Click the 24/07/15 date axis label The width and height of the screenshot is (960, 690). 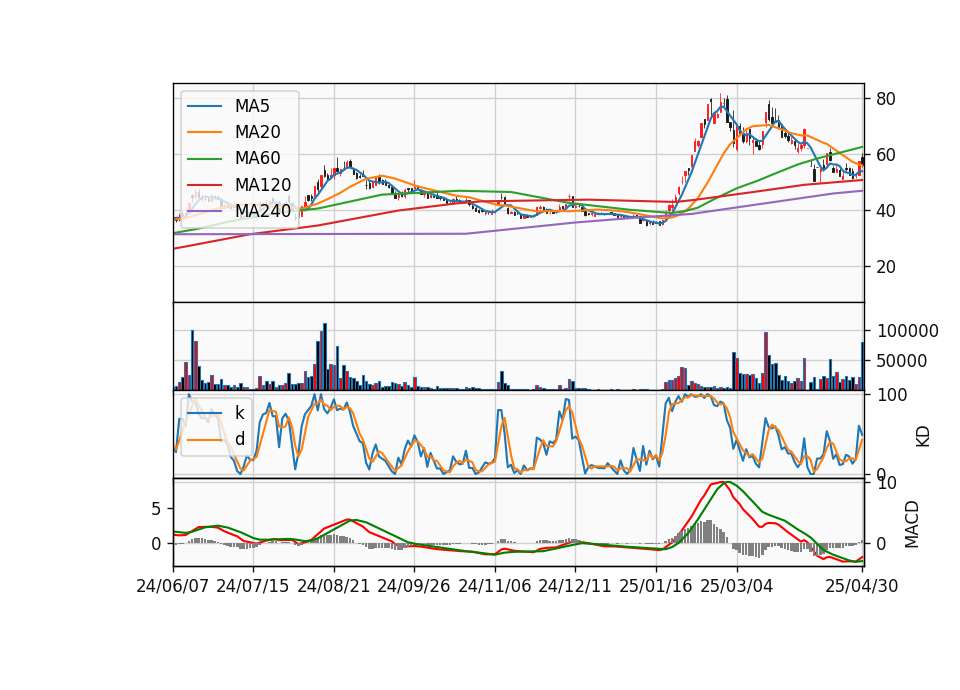click(x=253, y=586)
